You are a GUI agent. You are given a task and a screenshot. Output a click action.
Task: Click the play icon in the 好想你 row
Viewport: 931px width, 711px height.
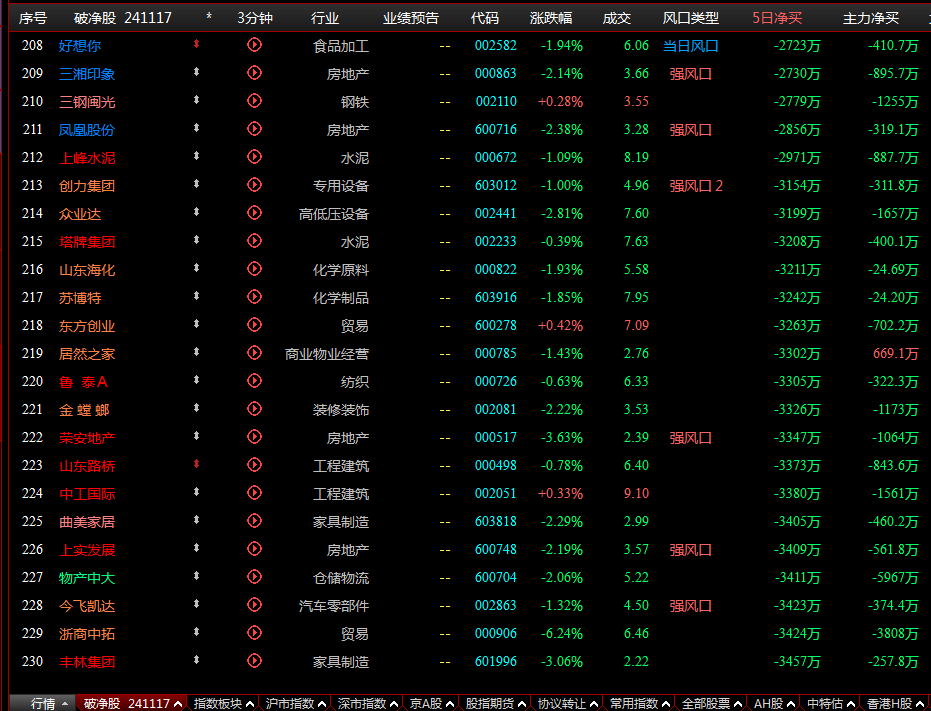coord(254,45)
